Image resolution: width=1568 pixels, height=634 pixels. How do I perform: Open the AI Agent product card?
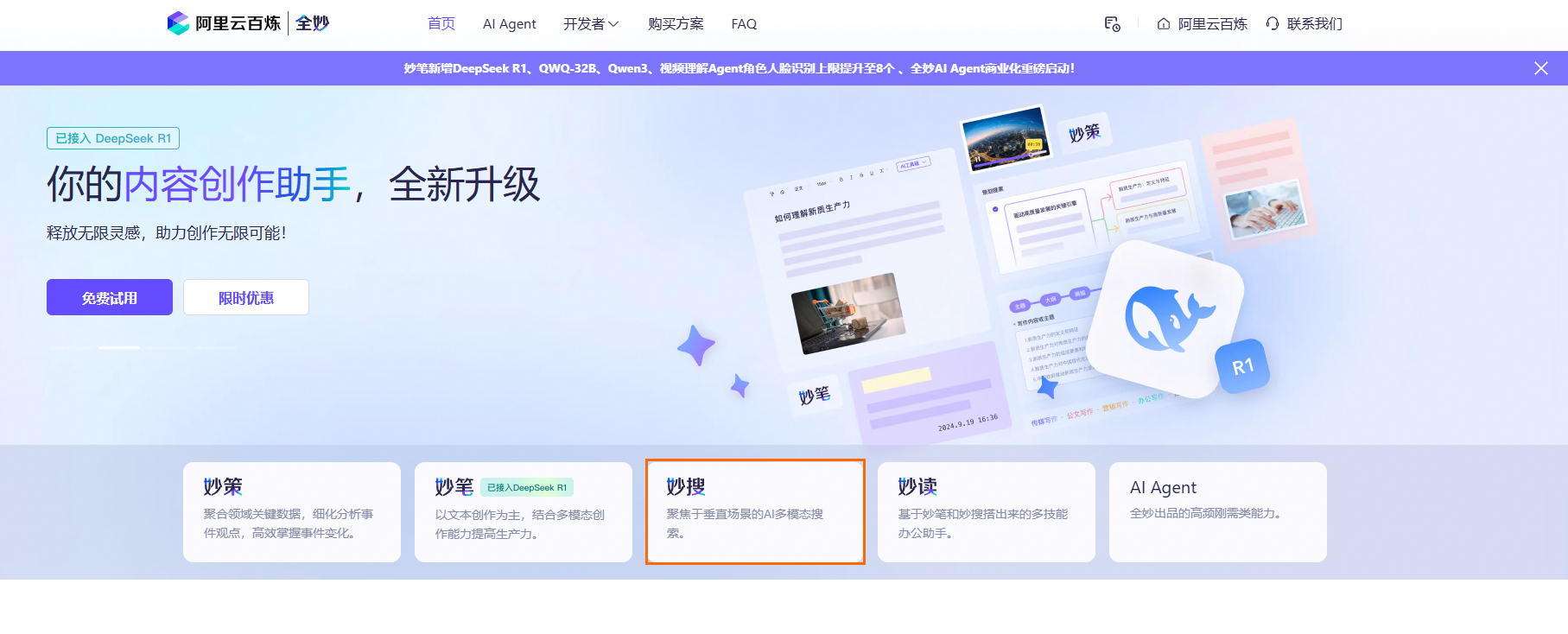click(x=1218, y=512)
